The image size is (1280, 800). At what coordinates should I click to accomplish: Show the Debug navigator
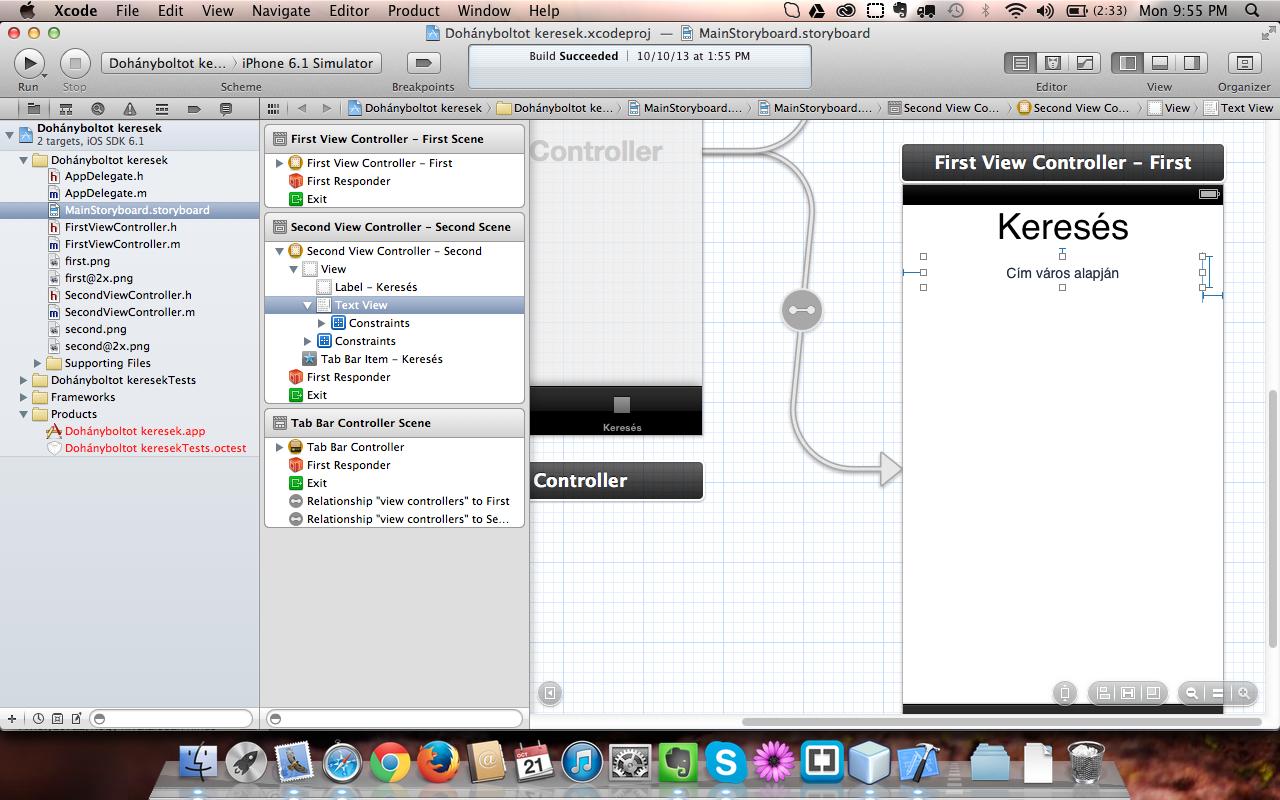[x=162, y=108]
